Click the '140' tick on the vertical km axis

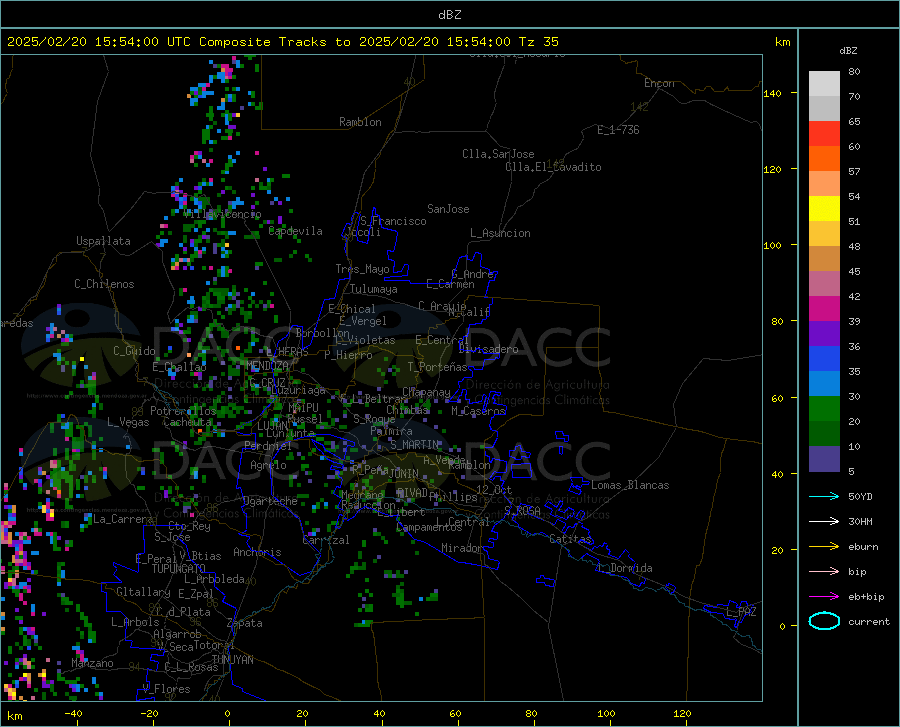coord(772,93)
